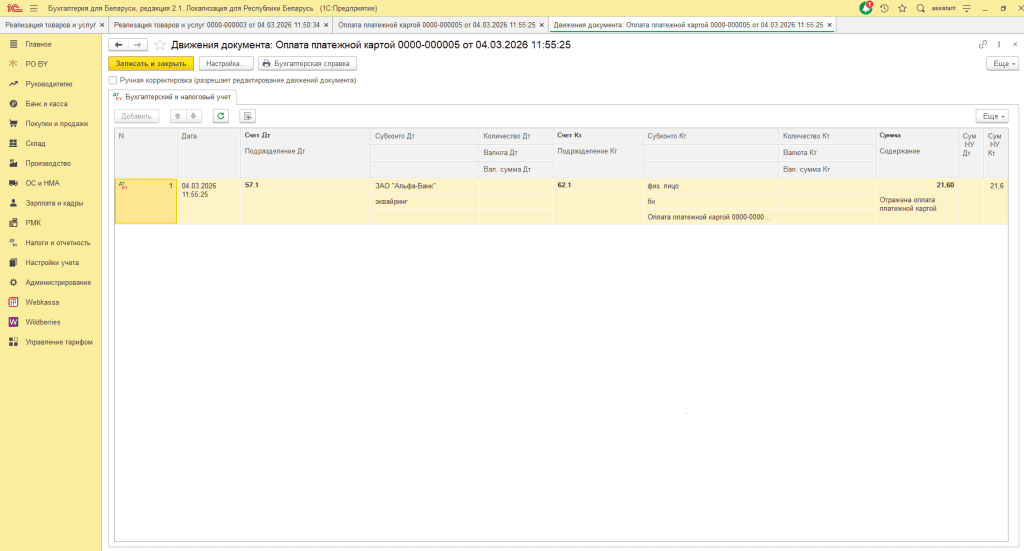Open the Банк и касса section

click(46, 104)
